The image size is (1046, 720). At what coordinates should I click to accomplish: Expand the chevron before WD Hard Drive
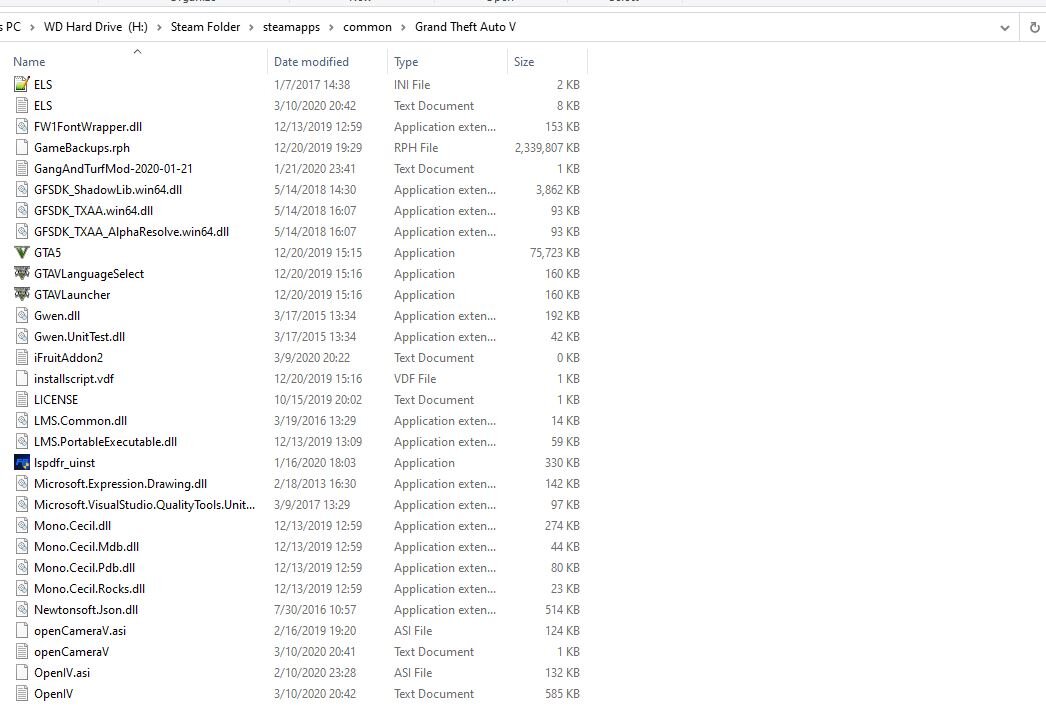[x=32, y=27]
